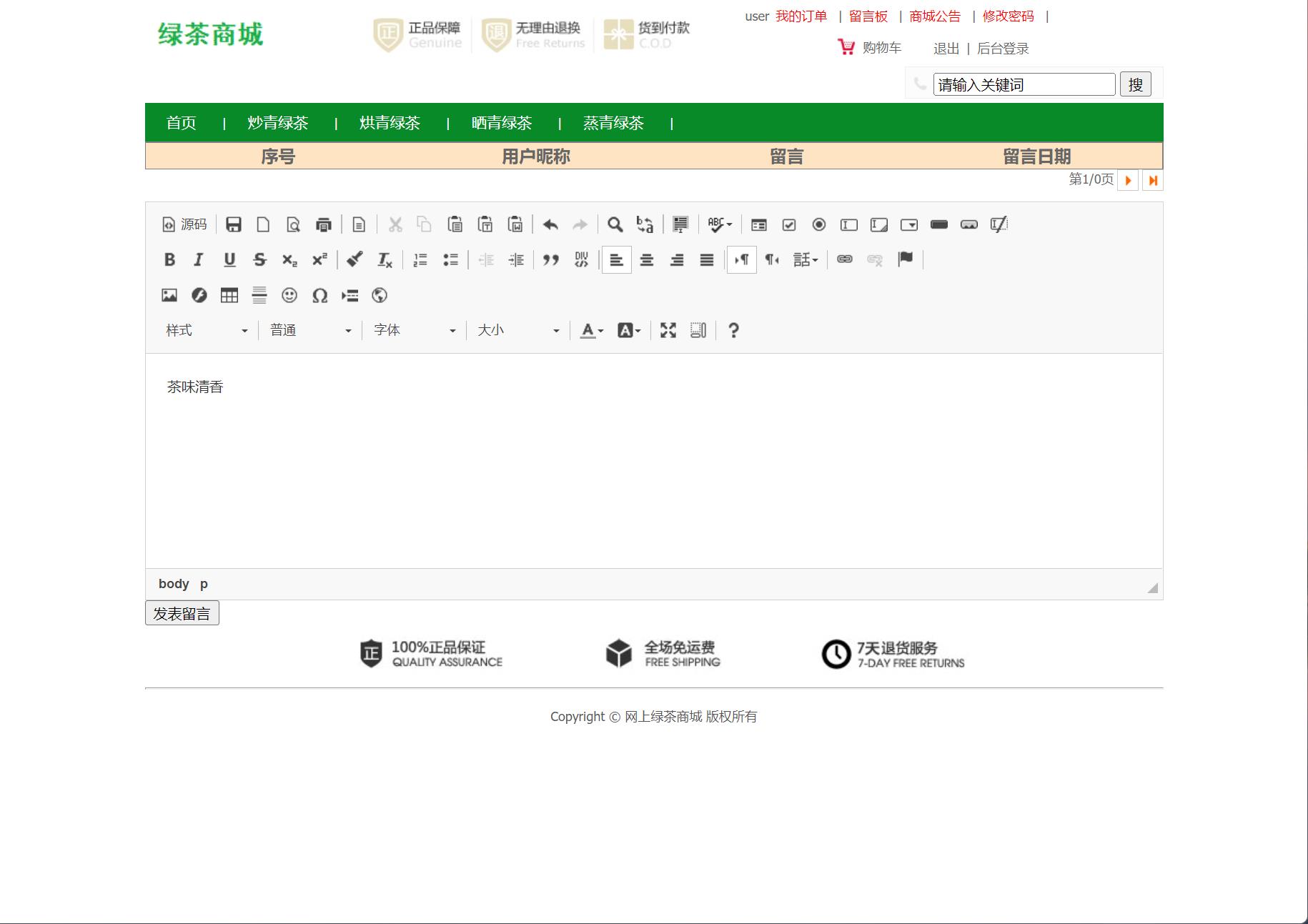Toggle bold formatting
This screenshot has width=1308, height=924.
point(169,259)
